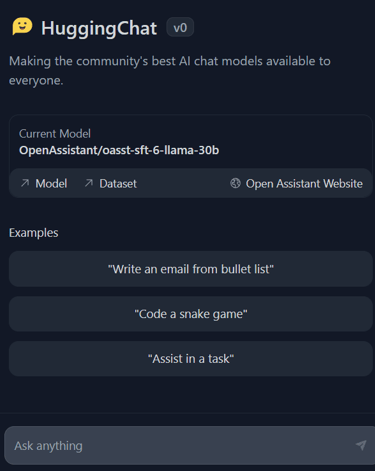This screenshot has height=471, width=375.
Task: Click the v0 version badge
Action: (x=180, y=27)
